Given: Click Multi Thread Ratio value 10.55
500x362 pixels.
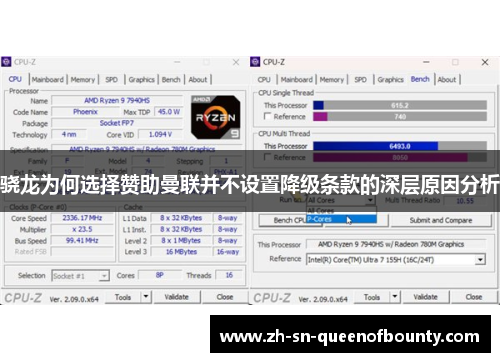Looking at the screenshot, I should pos(465,201).
